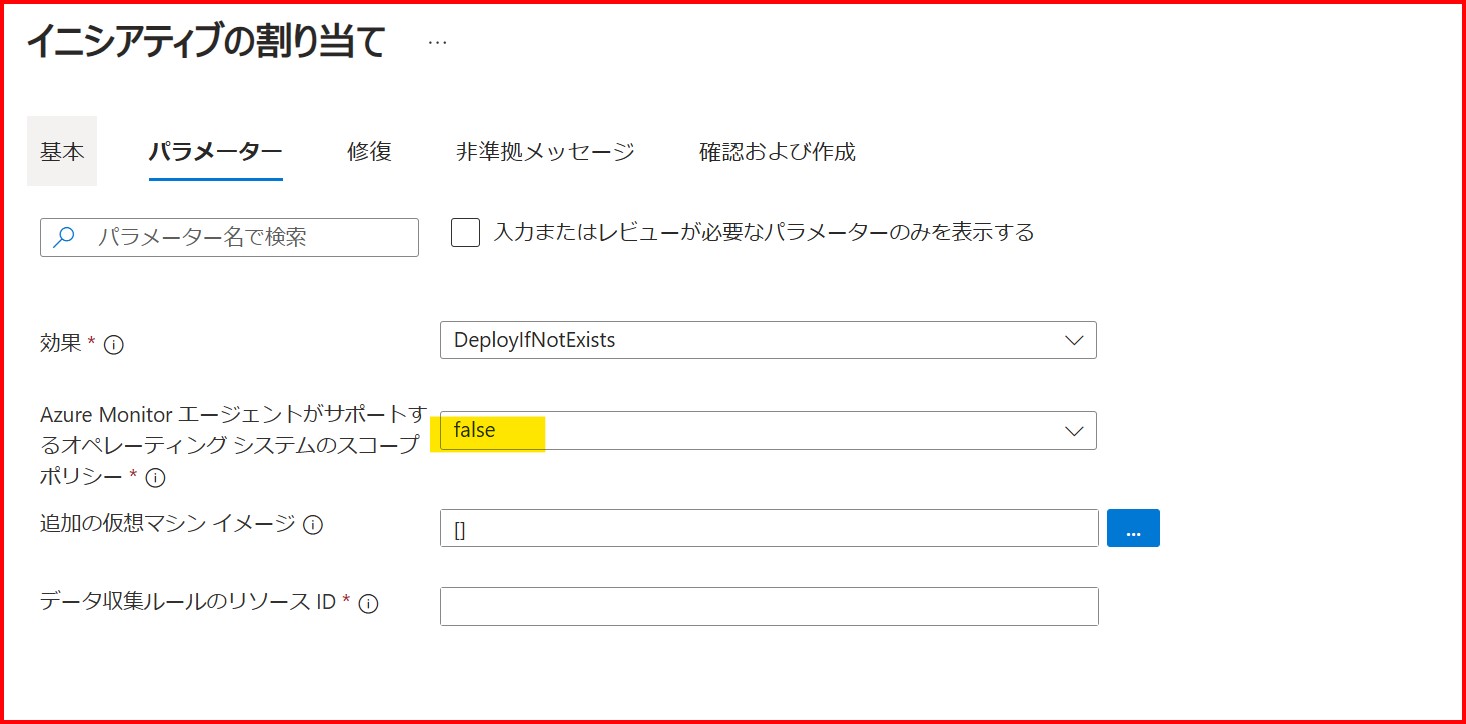The width and height of the screenshot is (1466, 724).
Task: Click the イニシアティブの割り当て page title
Action: (x=206, y=42)
